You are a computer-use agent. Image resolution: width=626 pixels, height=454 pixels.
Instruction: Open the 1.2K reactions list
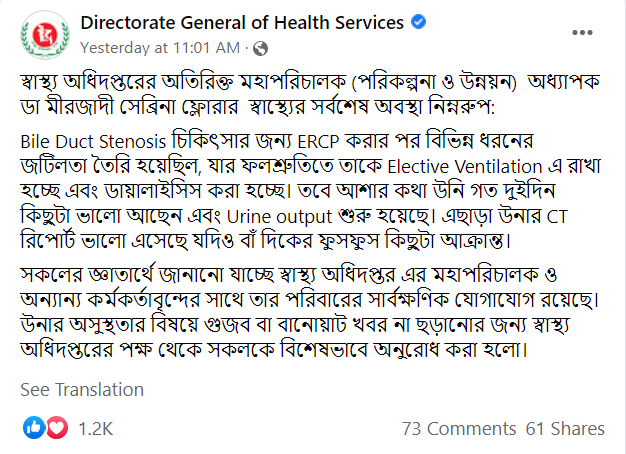coord(95,428)
